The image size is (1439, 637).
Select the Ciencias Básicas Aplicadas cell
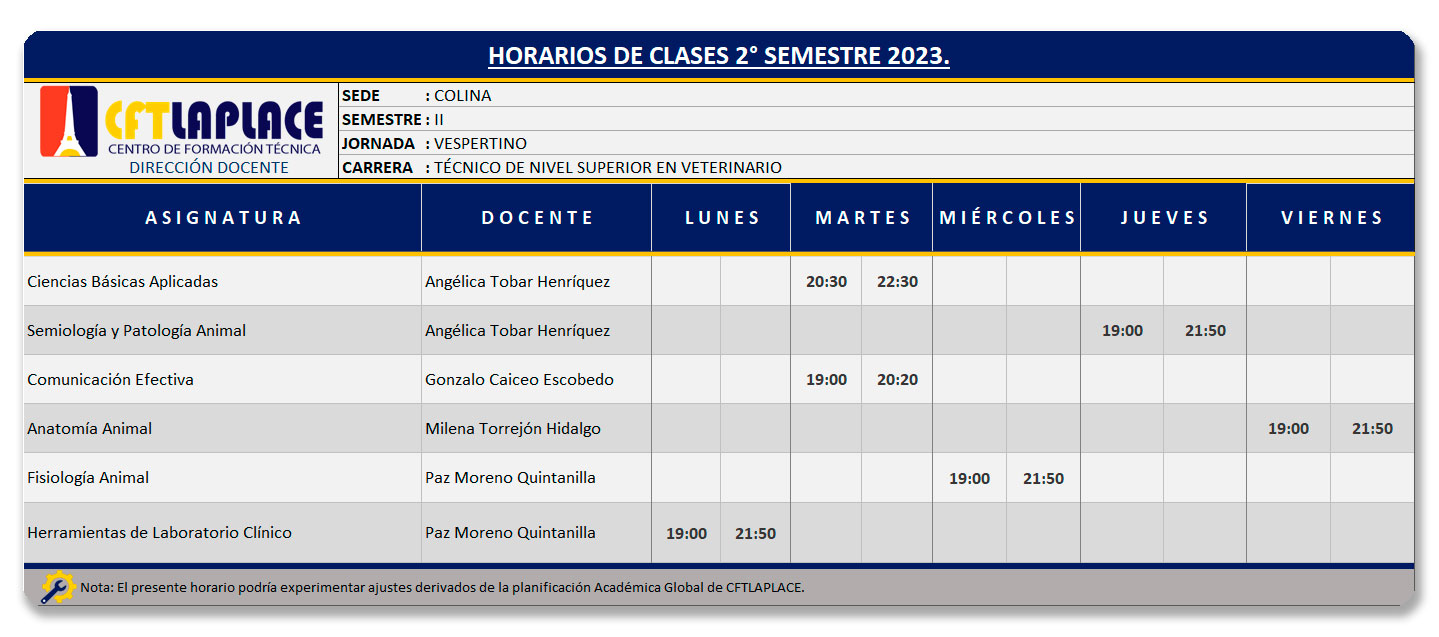pos(223,282)
